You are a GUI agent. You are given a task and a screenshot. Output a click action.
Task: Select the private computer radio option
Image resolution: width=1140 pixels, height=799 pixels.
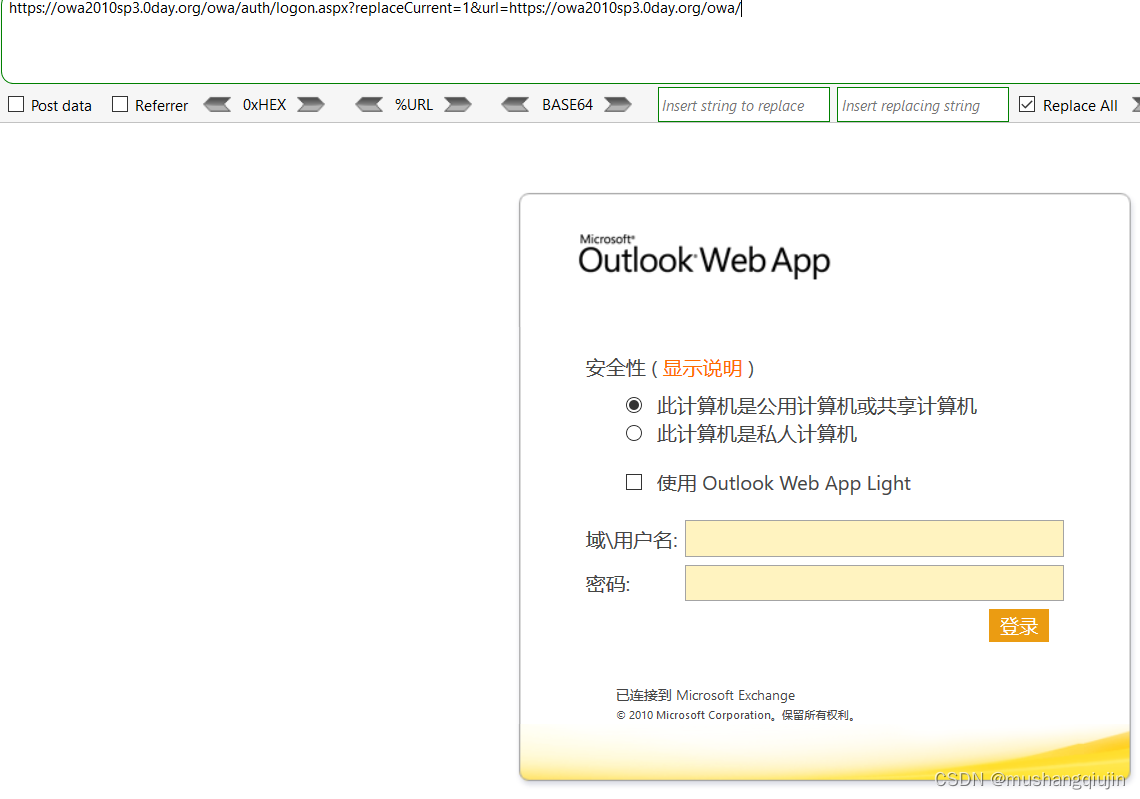pyautogui.click(x=634, y=434)
